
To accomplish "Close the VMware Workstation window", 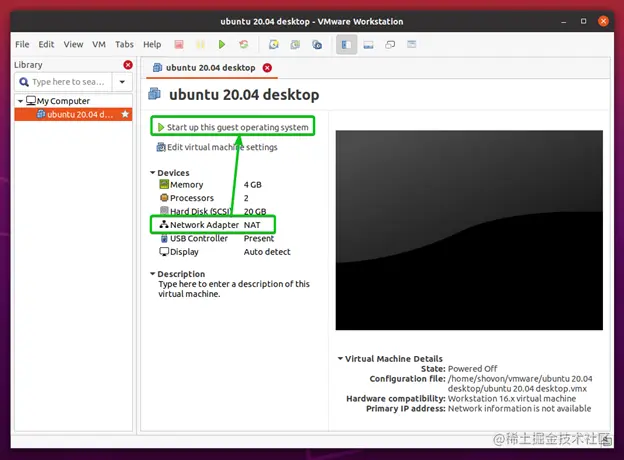I will (603, 21).
